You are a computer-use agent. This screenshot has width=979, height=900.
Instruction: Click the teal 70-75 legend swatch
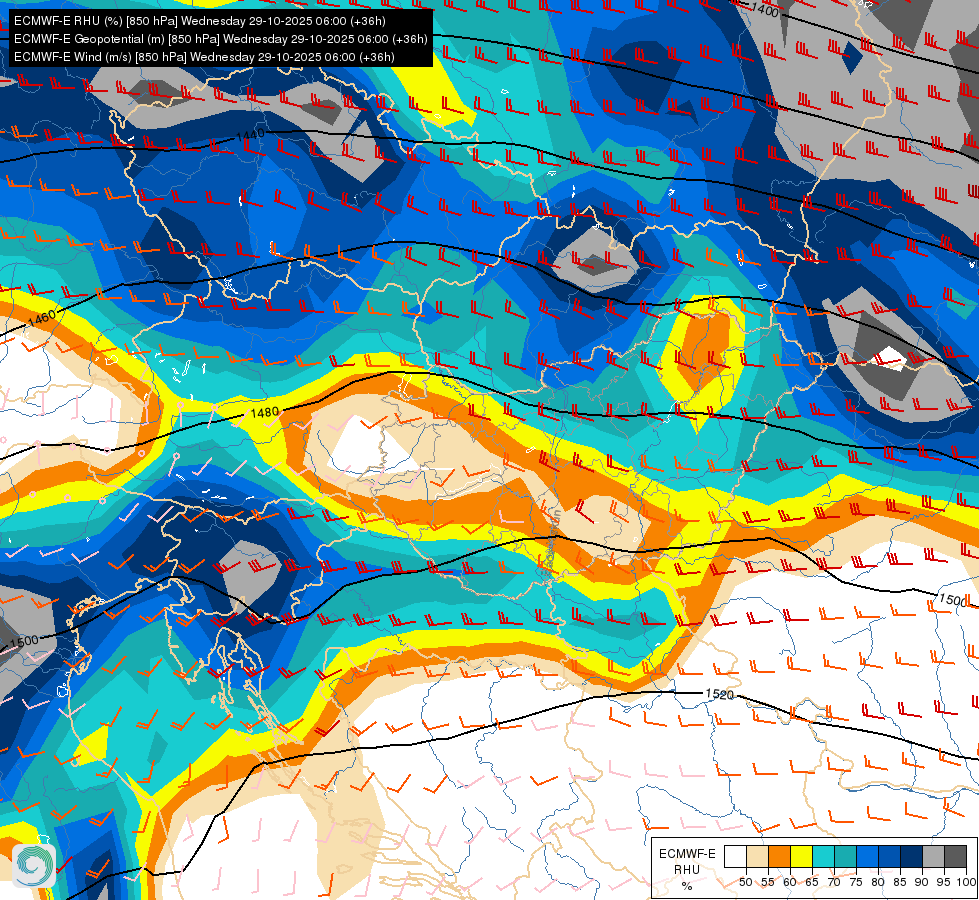[845, 856]
